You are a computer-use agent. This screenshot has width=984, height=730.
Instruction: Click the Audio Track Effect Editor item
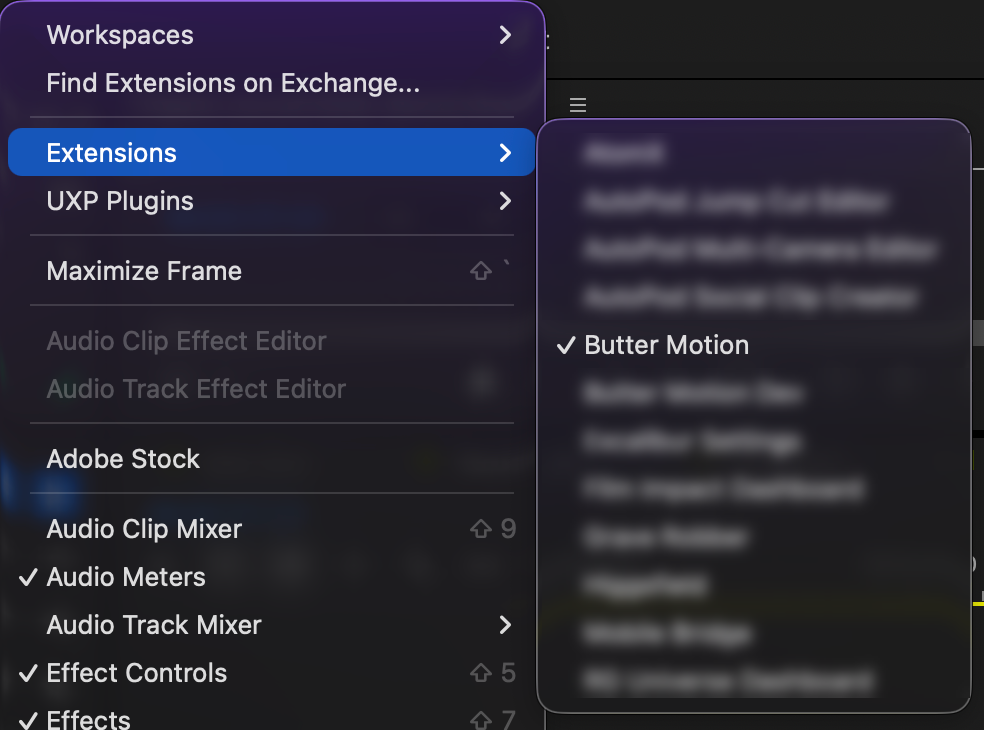tap(271, 389)
